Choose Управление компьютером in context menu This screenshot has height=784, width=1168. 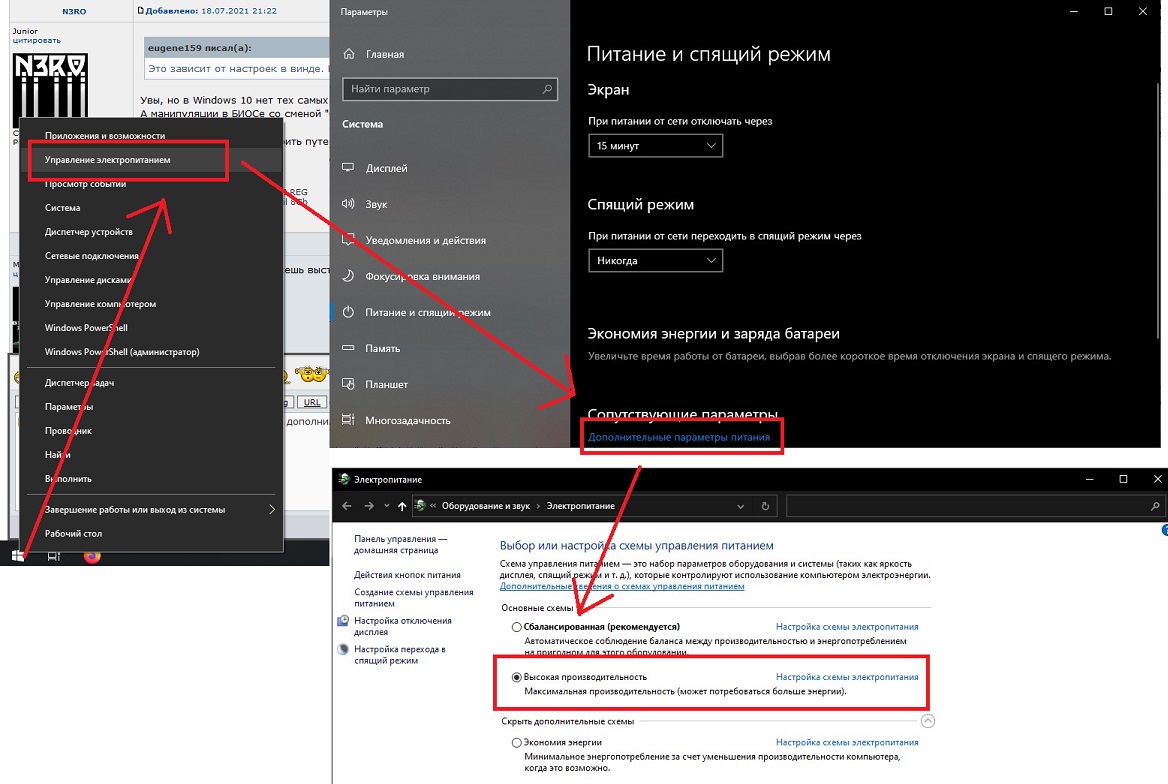click(x=153, y=303)
